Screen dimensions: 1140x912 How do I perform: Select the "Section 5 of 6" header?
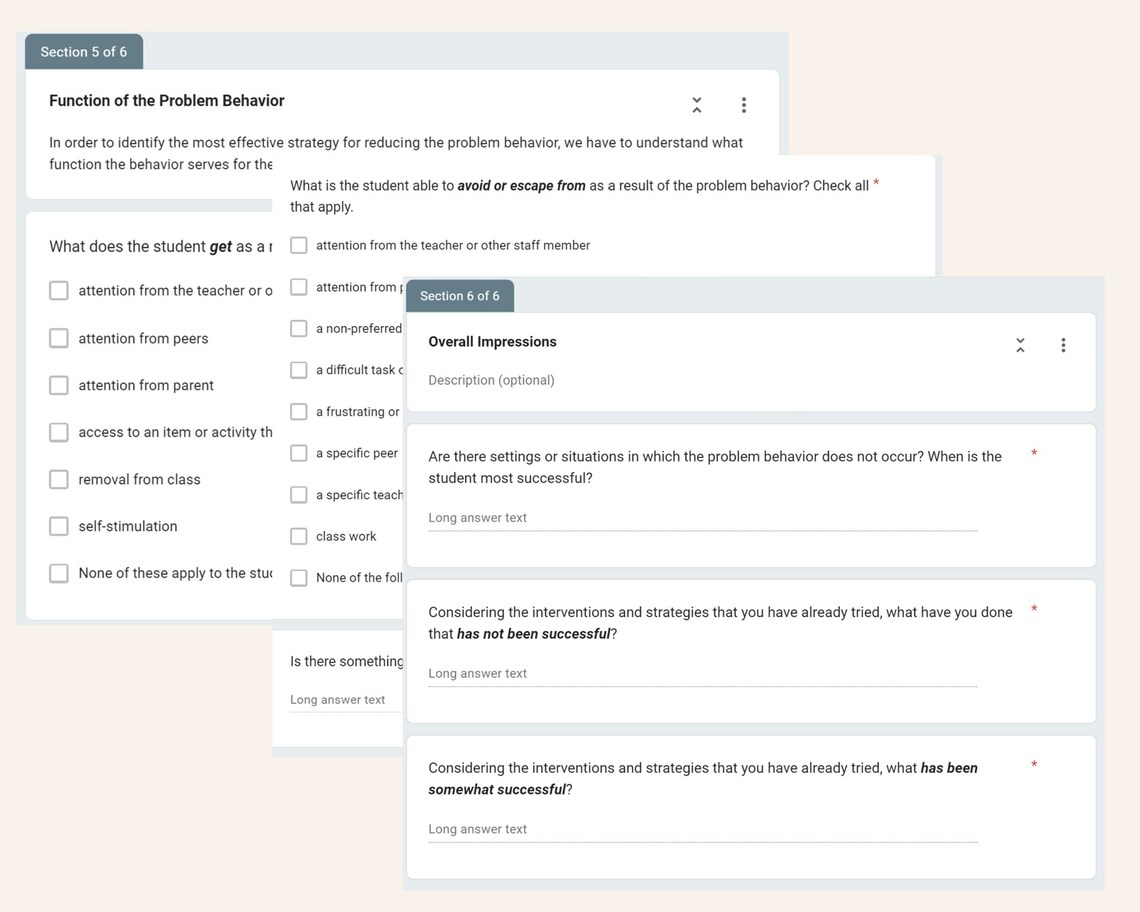(x=84, y=51)
